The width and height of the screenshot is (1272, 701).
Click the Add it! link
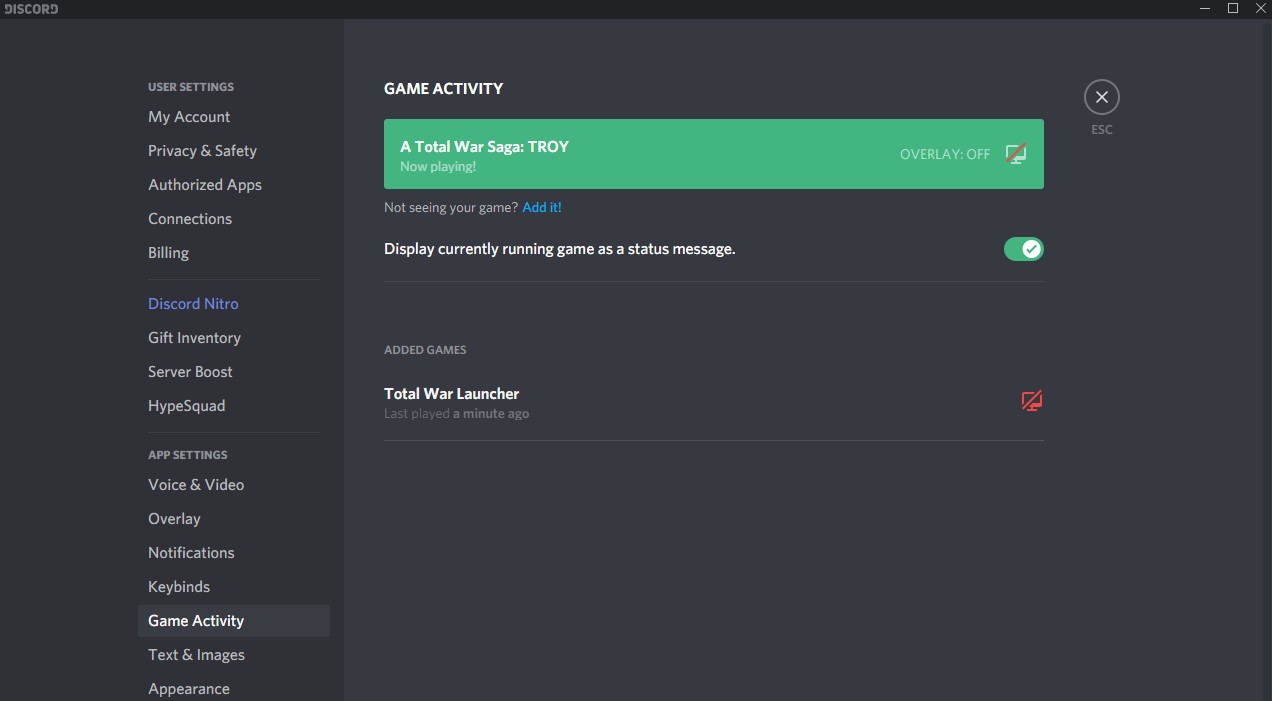pyautogui.click(x=542, y=208)
